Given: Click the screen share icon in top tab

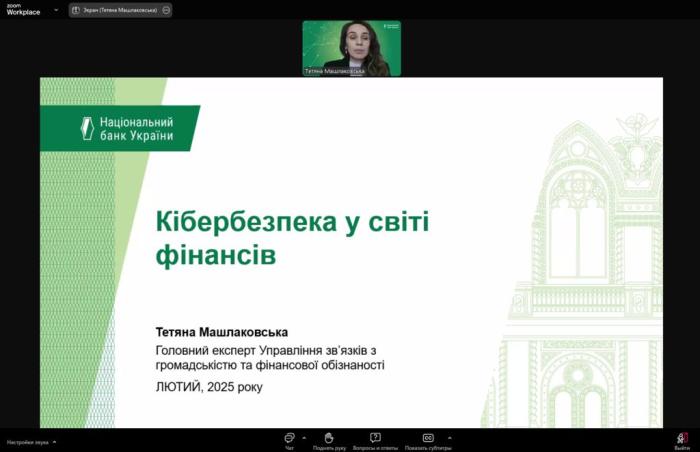Looking at the screenshot, I should 76,9.
